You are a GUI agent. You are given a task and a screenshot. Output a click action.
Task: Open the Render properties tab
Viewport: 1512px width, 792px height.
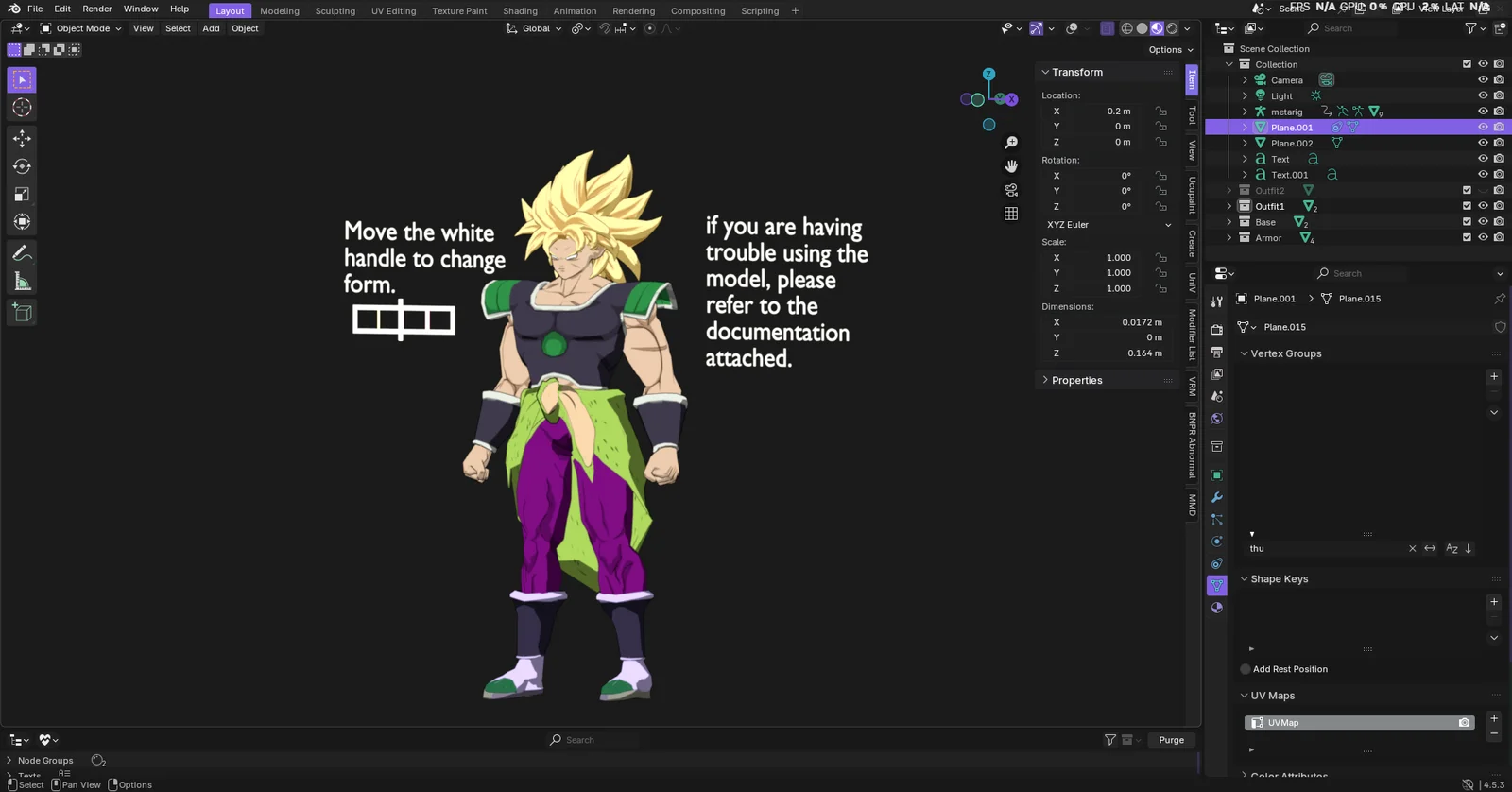click(1217, 329)
